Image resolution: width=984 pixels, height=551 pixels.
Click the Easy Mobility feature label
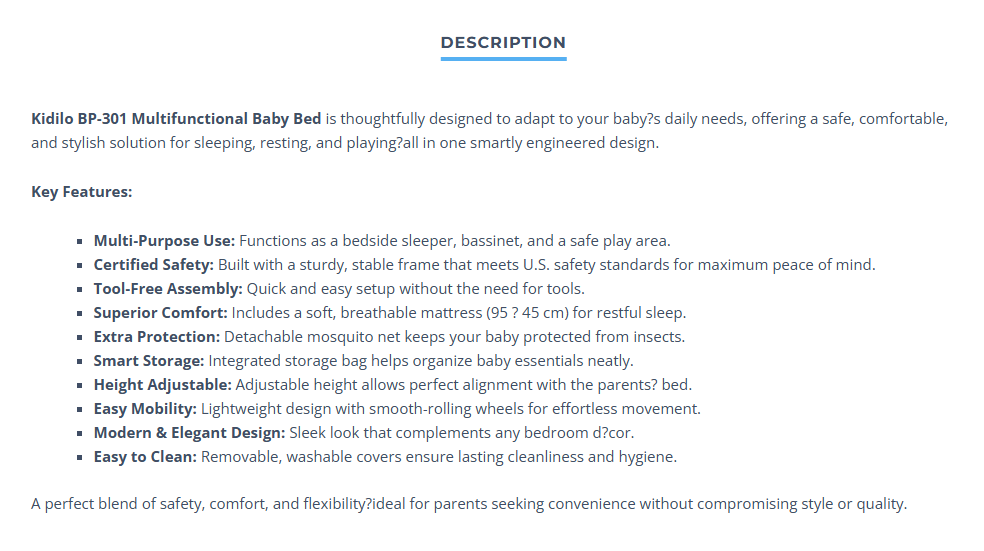pos(146,409)
